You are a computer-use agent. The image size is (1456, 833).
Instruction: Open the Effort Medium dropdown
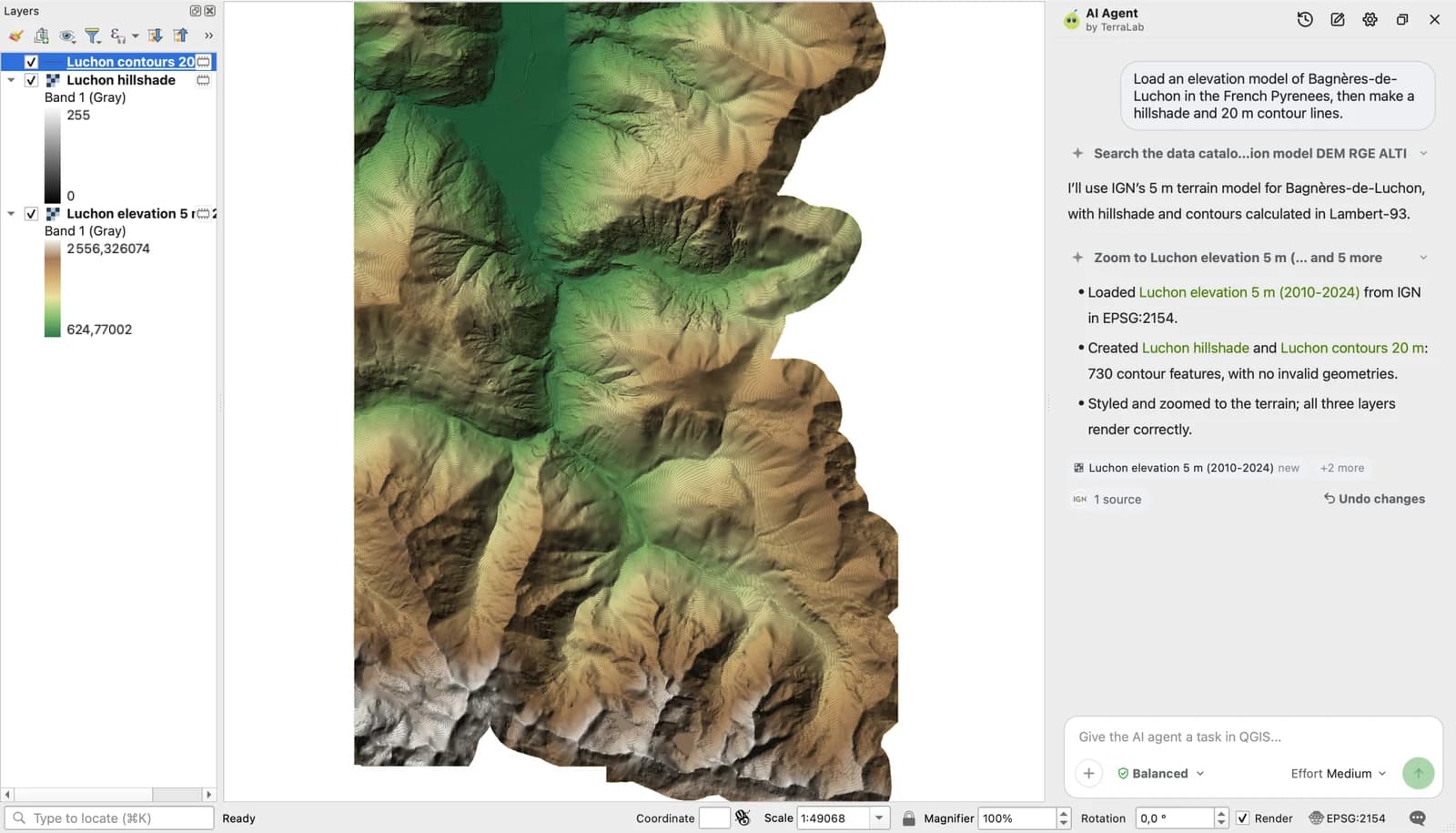1338,774
